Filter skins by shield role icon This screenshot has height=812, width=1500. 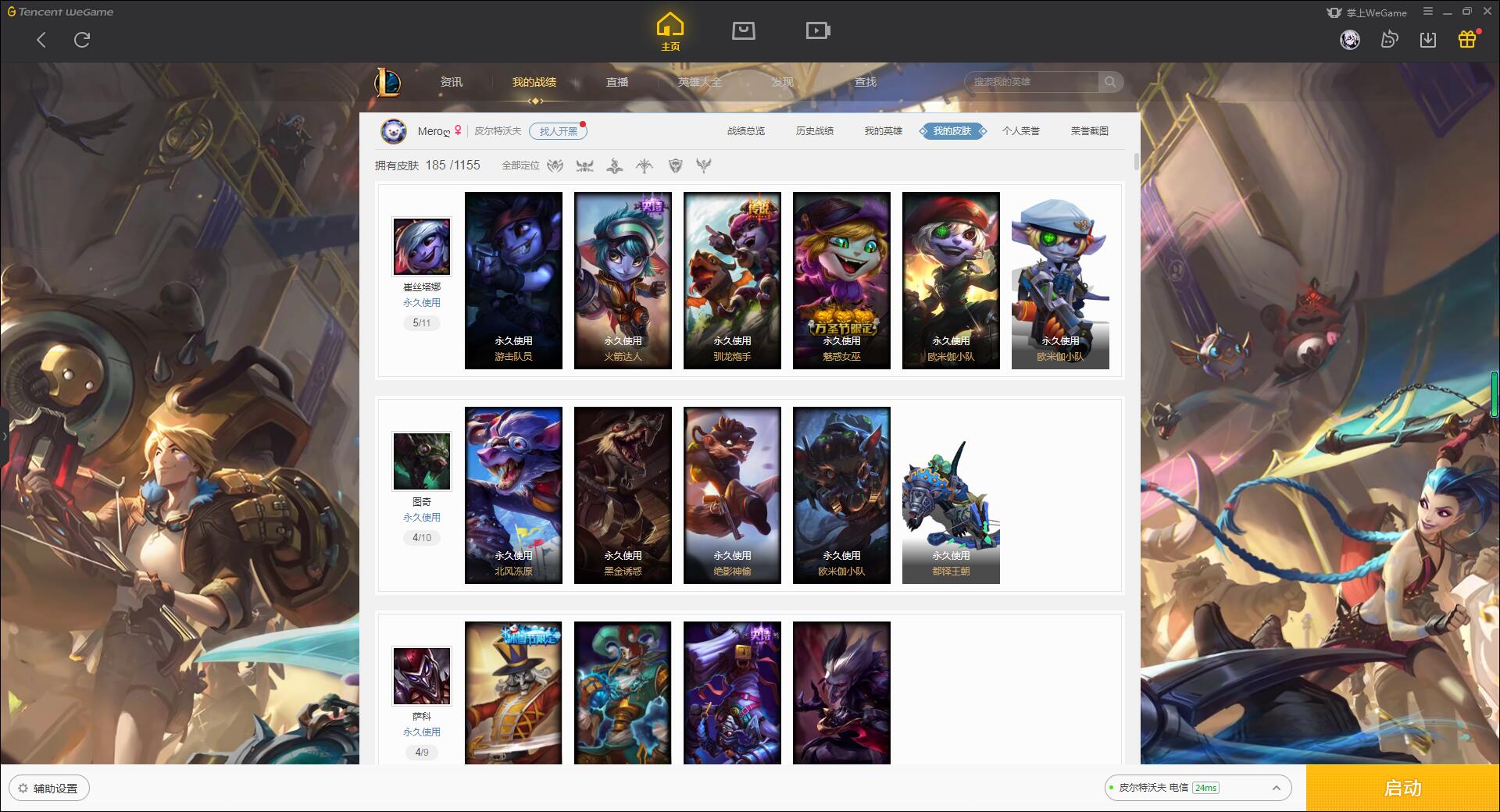[676, 166]
